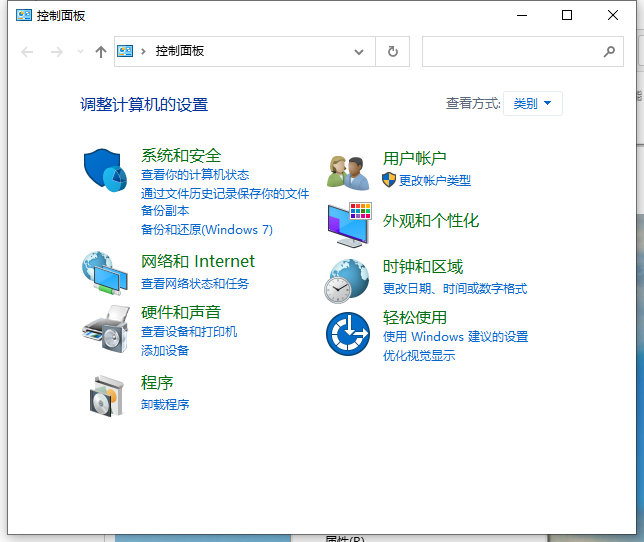
Task: Open 时钟和区域 category link
Action: [x=423, y=266]
